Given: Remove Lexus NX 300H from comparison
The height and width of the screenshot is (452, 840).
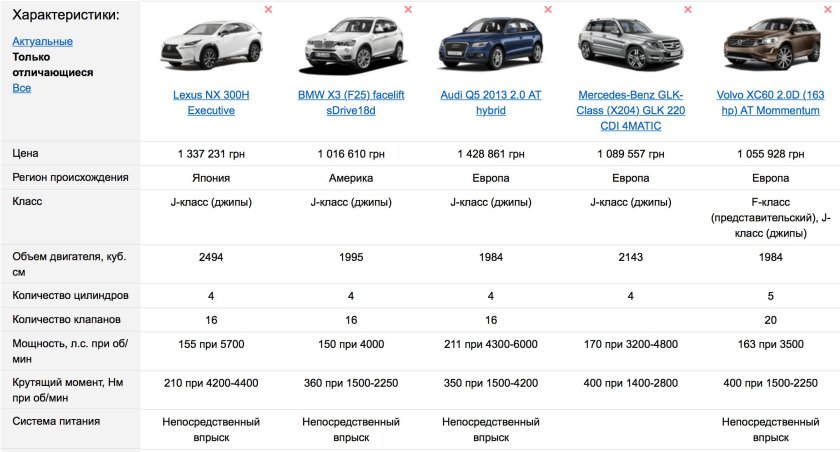Looking at the screenshot, I should (x=268, y=10).
